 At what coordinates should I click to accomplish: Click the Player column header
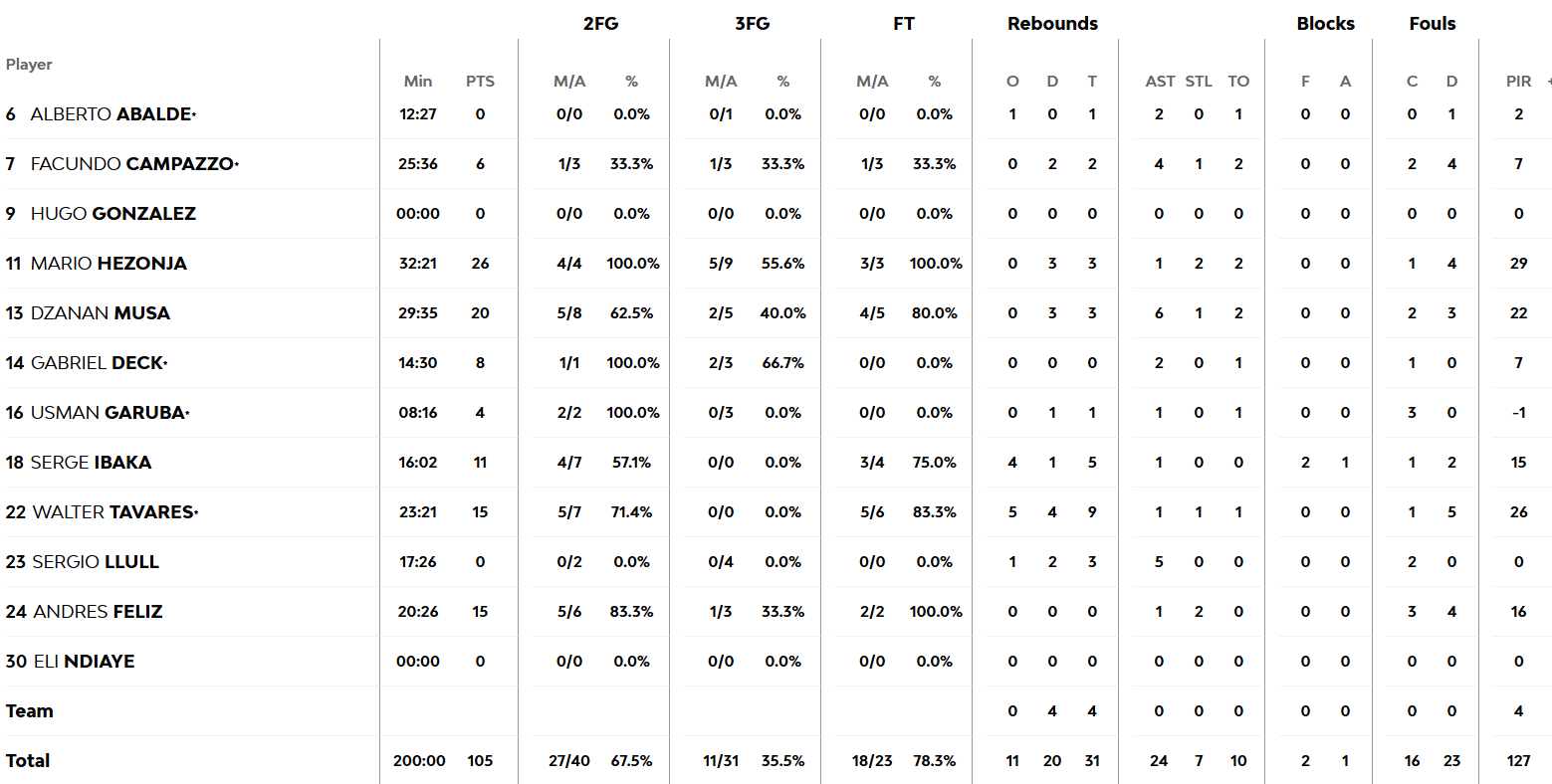tap(29, 65)
